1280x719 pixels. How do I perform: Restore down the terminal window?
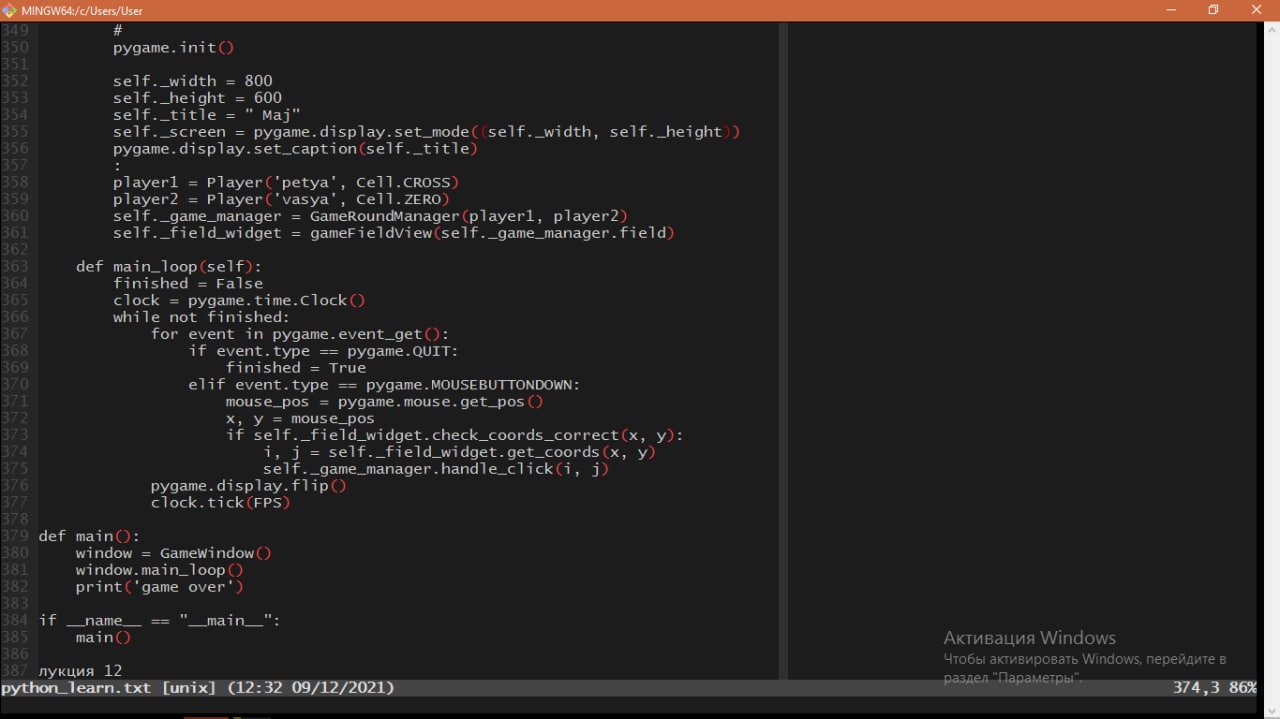(1213, 10)
